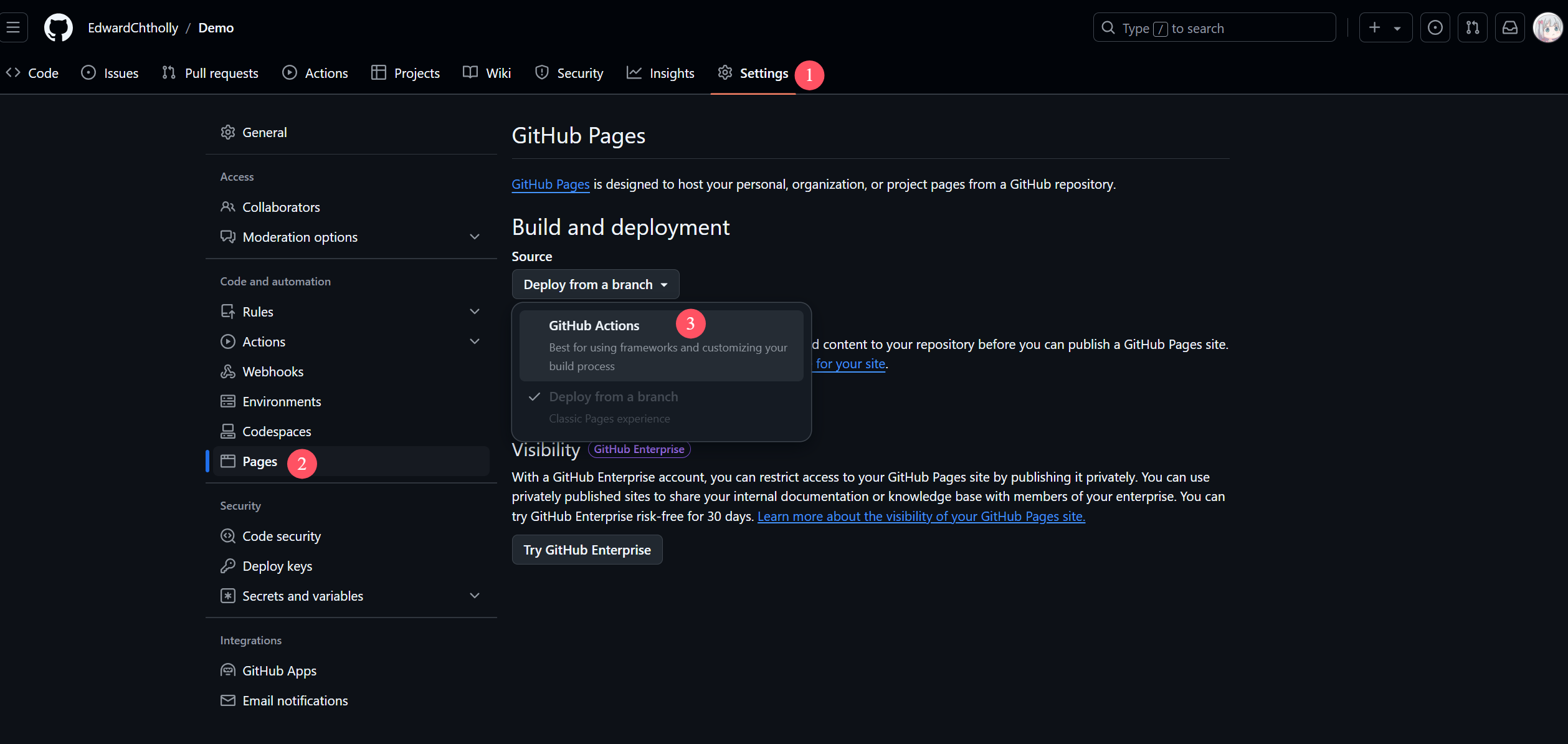This screenshot has height=744, width=1568.
Task: Switch to the Actions tab
Action: pyautogui.click(x=315, y=73)
